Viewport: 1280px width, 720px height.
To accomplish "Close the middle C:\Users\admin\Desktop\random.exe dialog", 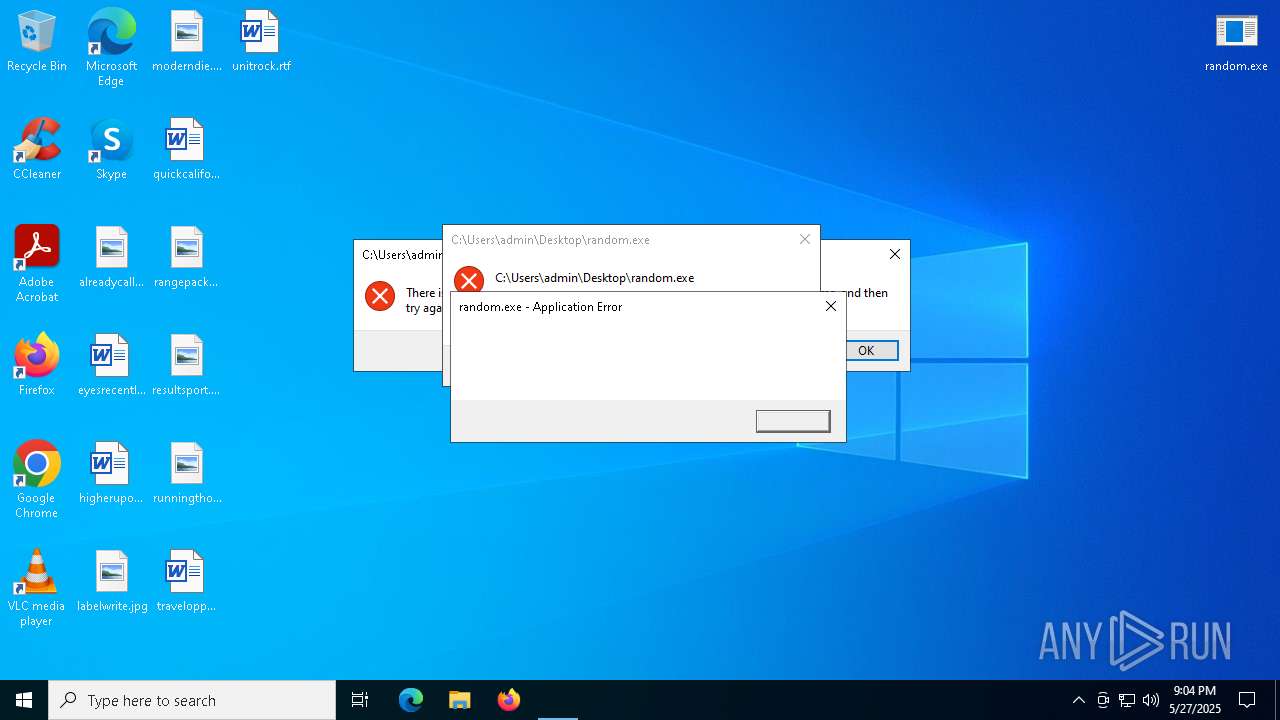I will 805,239.
